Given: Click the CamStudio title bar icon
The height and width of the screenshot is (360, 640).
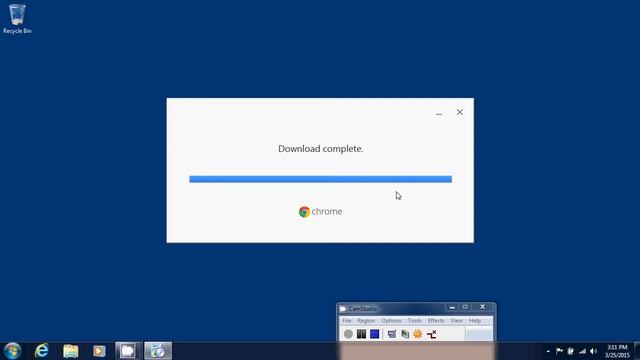Looking at the screenshot, I should point(343,309).
